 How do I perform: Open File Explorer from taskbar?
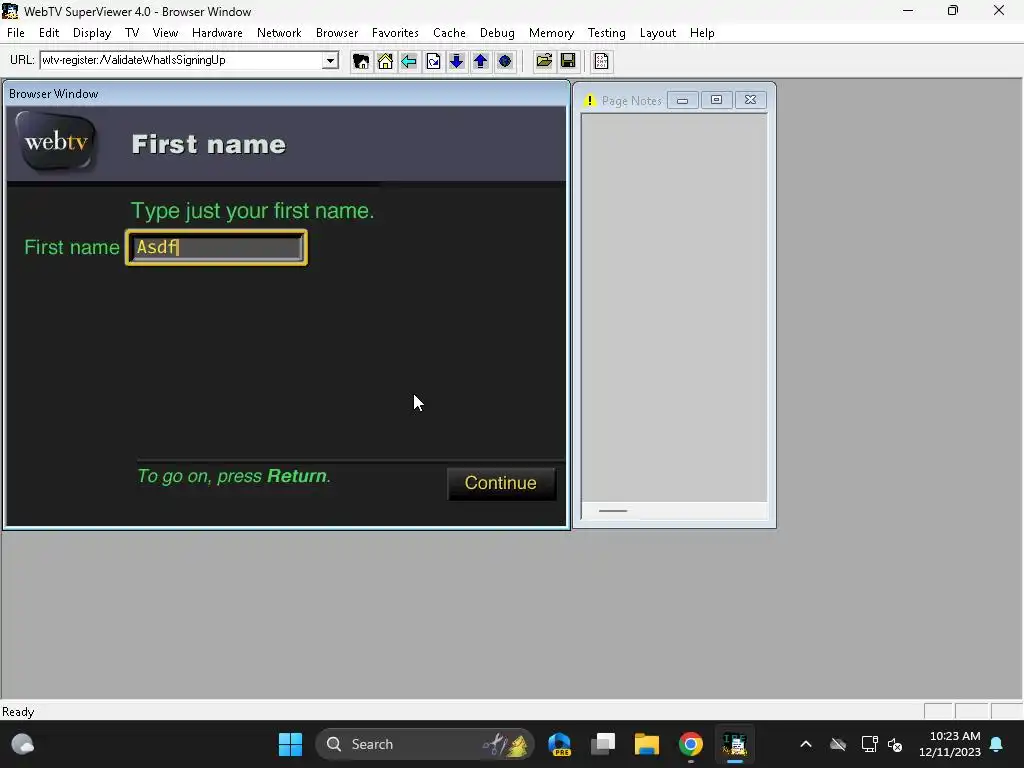tap(647, 744)
